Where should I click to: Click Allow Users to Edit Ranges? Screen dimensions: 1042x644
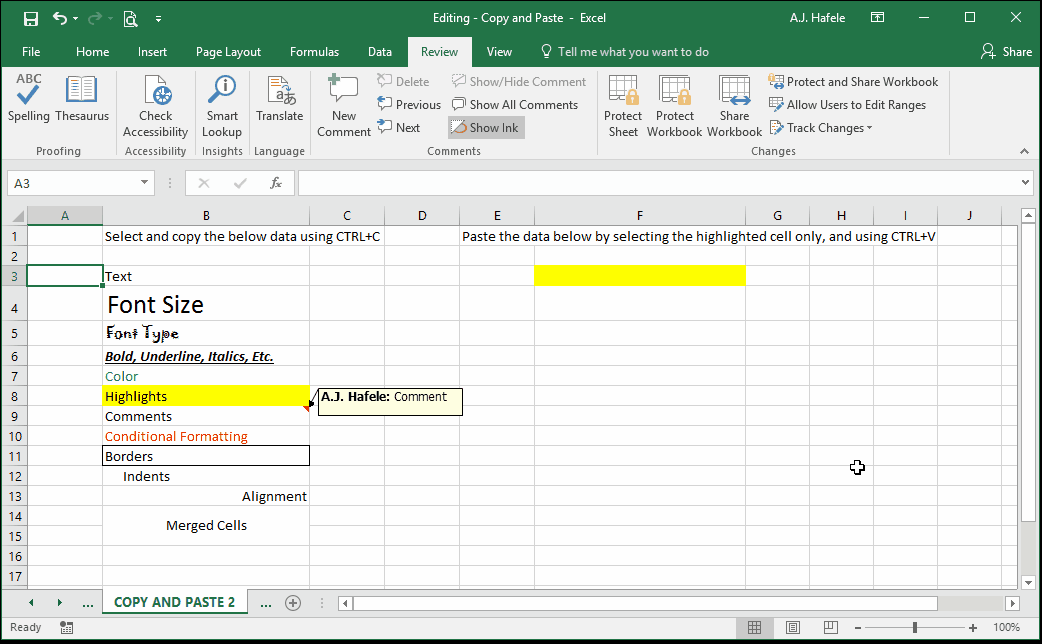click(x=847, y=104)
